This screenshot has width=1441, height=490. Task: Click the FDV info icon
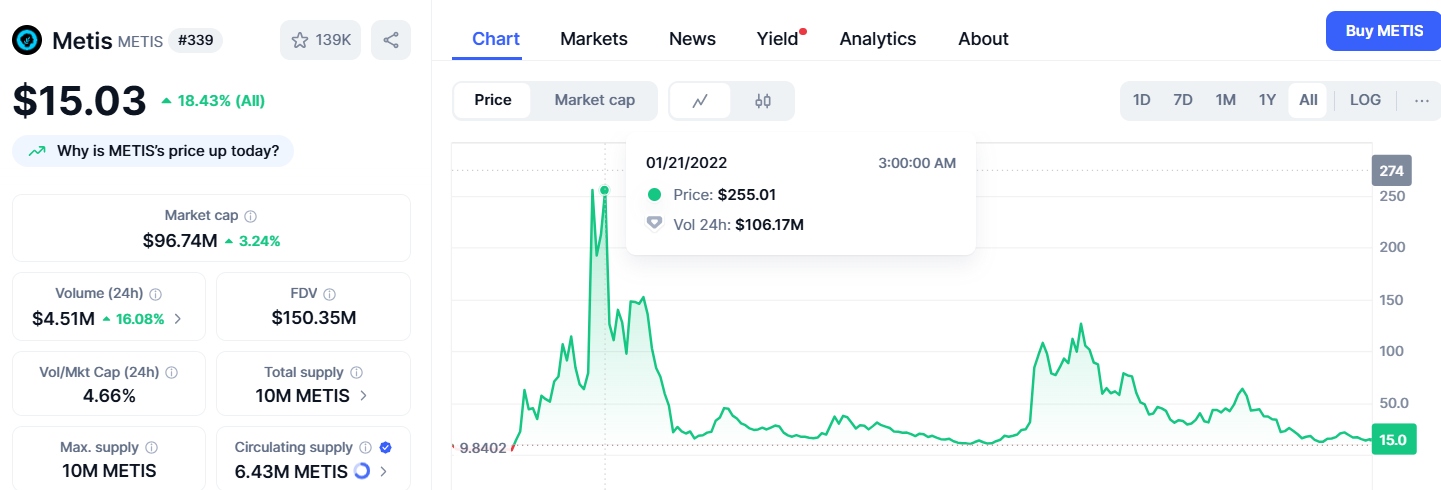[330, 294]
